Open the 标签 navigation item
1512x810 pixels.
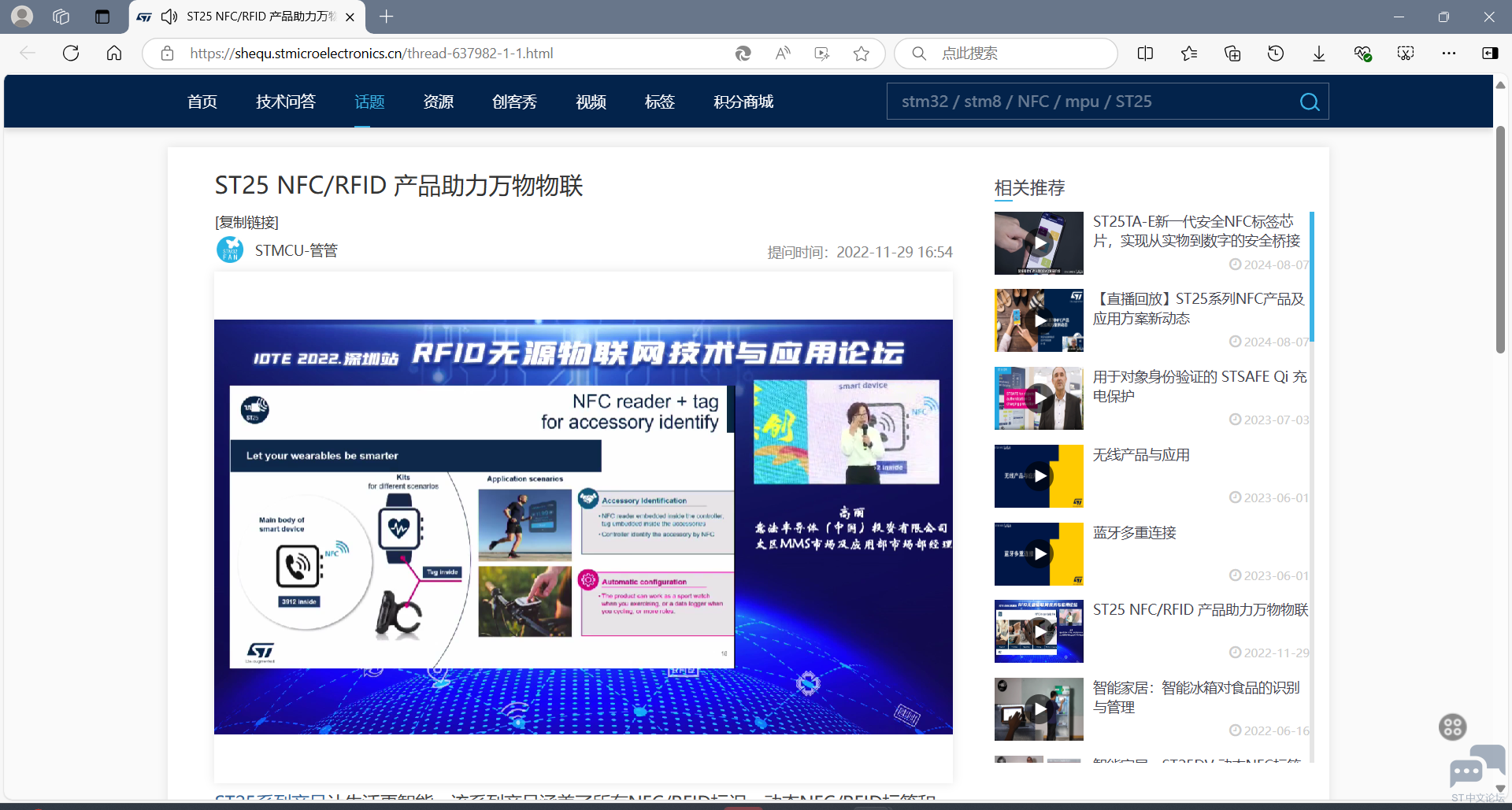660,102
